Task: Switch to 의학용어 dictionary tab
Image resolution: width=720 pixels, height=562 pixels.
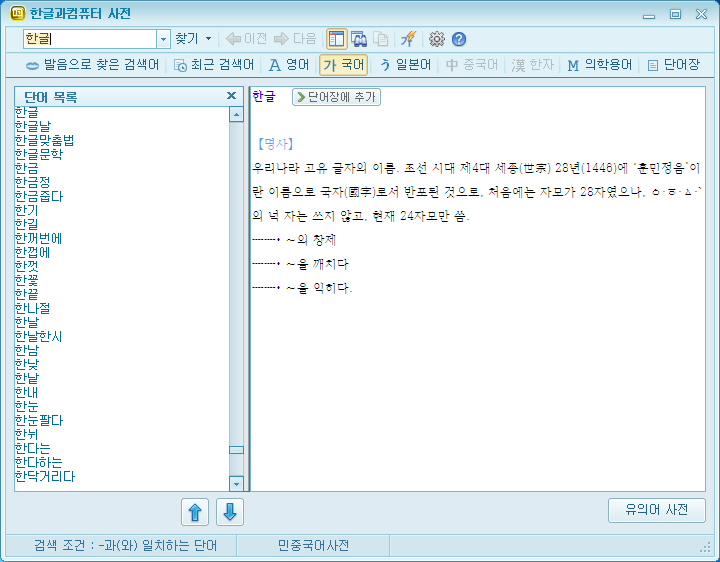Action: 599,65
